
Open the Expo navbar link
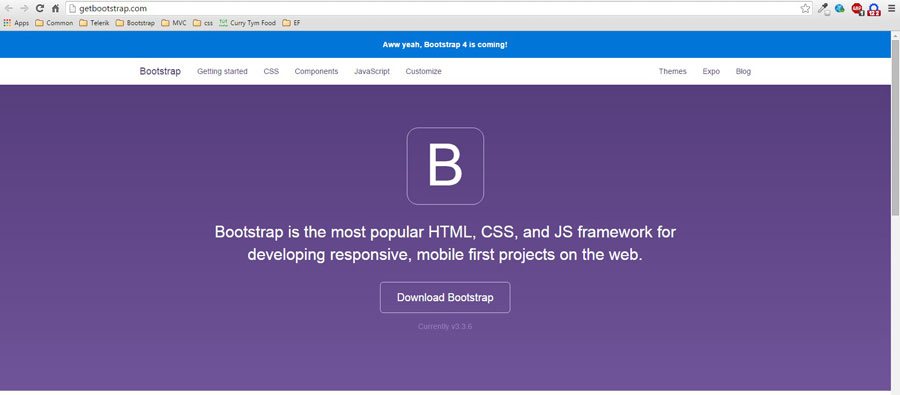tap(711, 71)
